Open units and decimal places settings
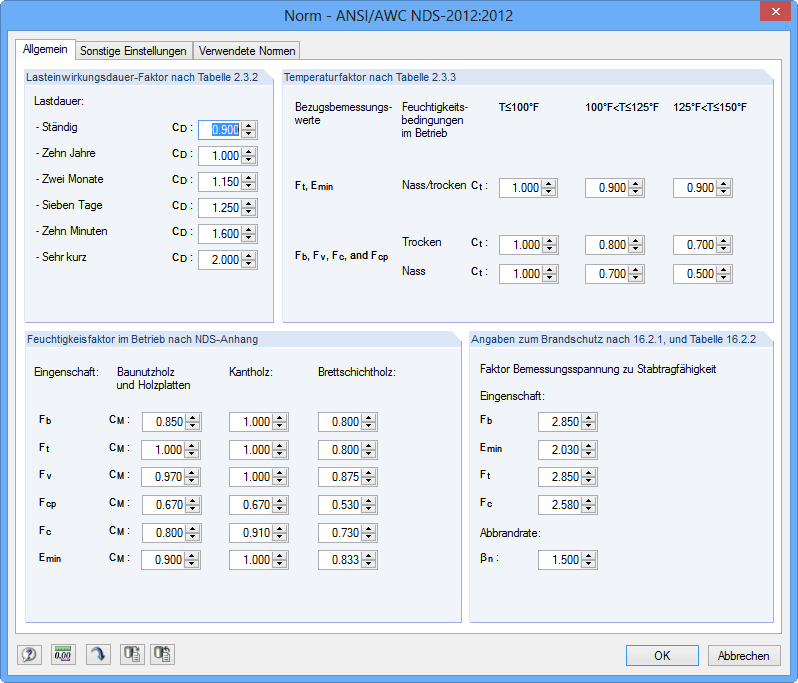Image resolution: width=798 pixels, height=683 pixels. click(63, 654)
